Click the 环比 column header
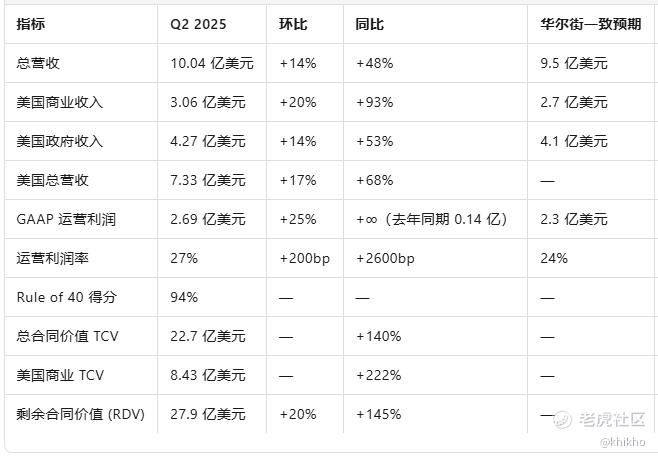This screenshot has height=457, width=658. (x=293, y=23)
